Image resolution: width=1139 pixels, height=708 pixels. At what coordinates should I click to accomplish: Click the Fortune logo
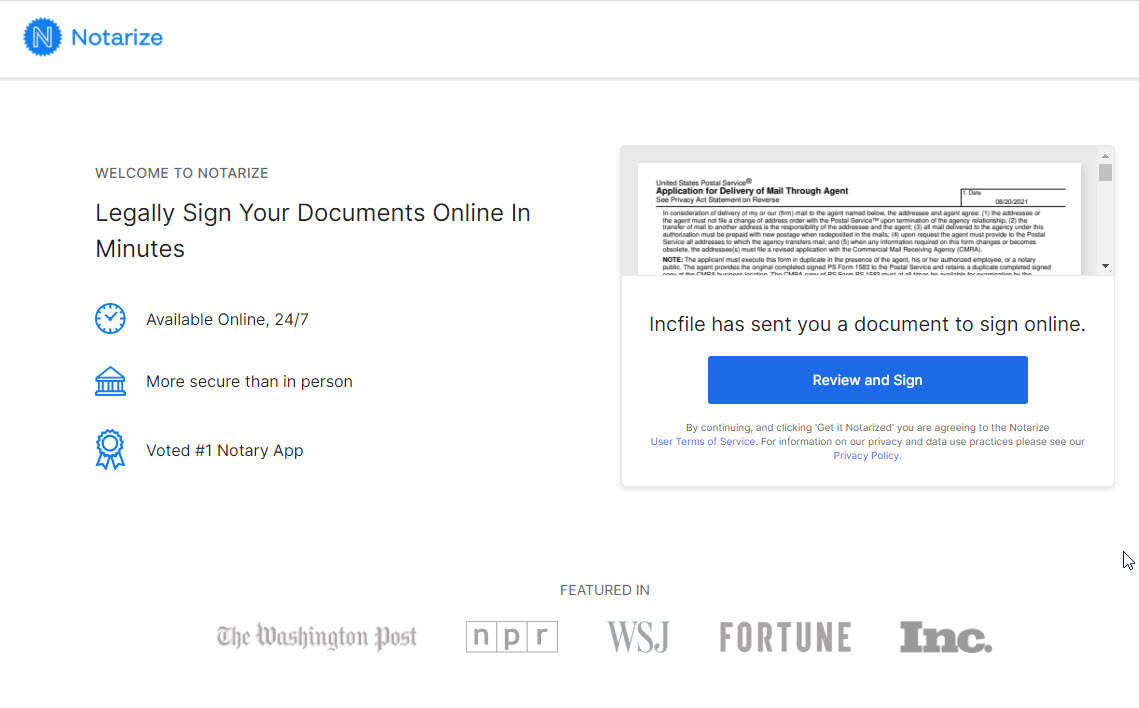tap(785, 637)
